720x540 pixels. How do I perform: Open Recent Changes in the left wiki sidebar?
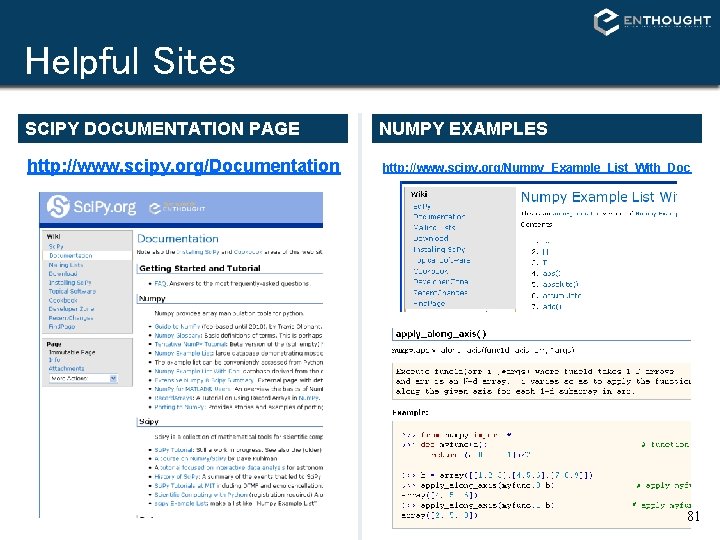click(71, 318)
